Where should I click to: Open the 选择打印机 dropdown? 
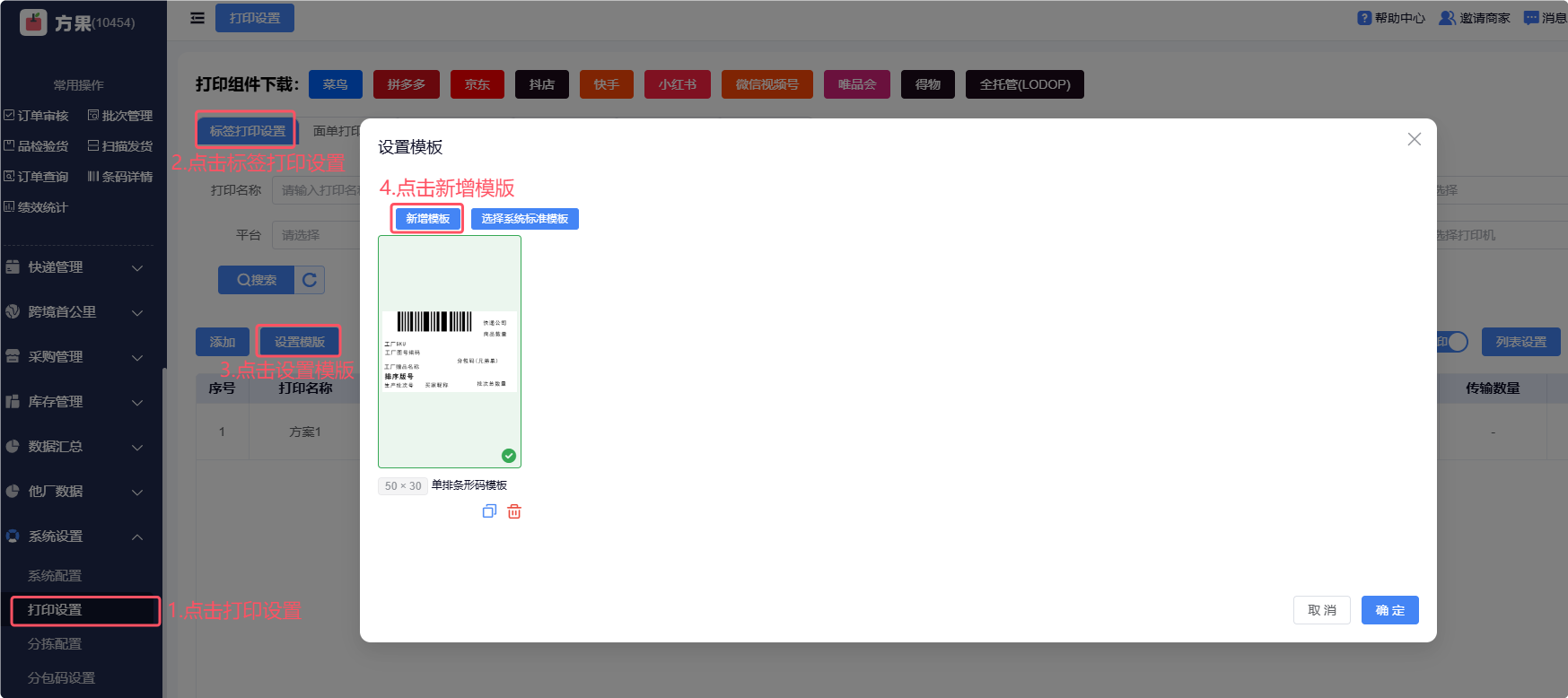pyautogui.click(x=1501, y=235)
